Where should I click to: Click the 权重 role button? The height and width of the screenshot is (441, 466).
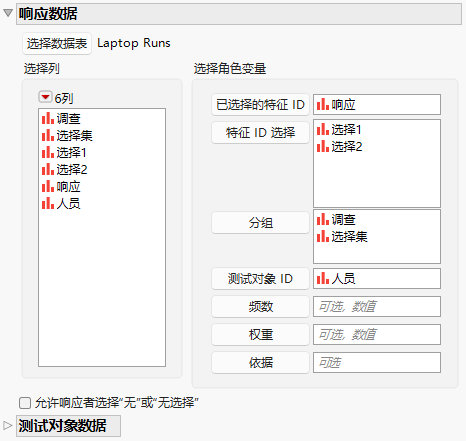(260, 335)
